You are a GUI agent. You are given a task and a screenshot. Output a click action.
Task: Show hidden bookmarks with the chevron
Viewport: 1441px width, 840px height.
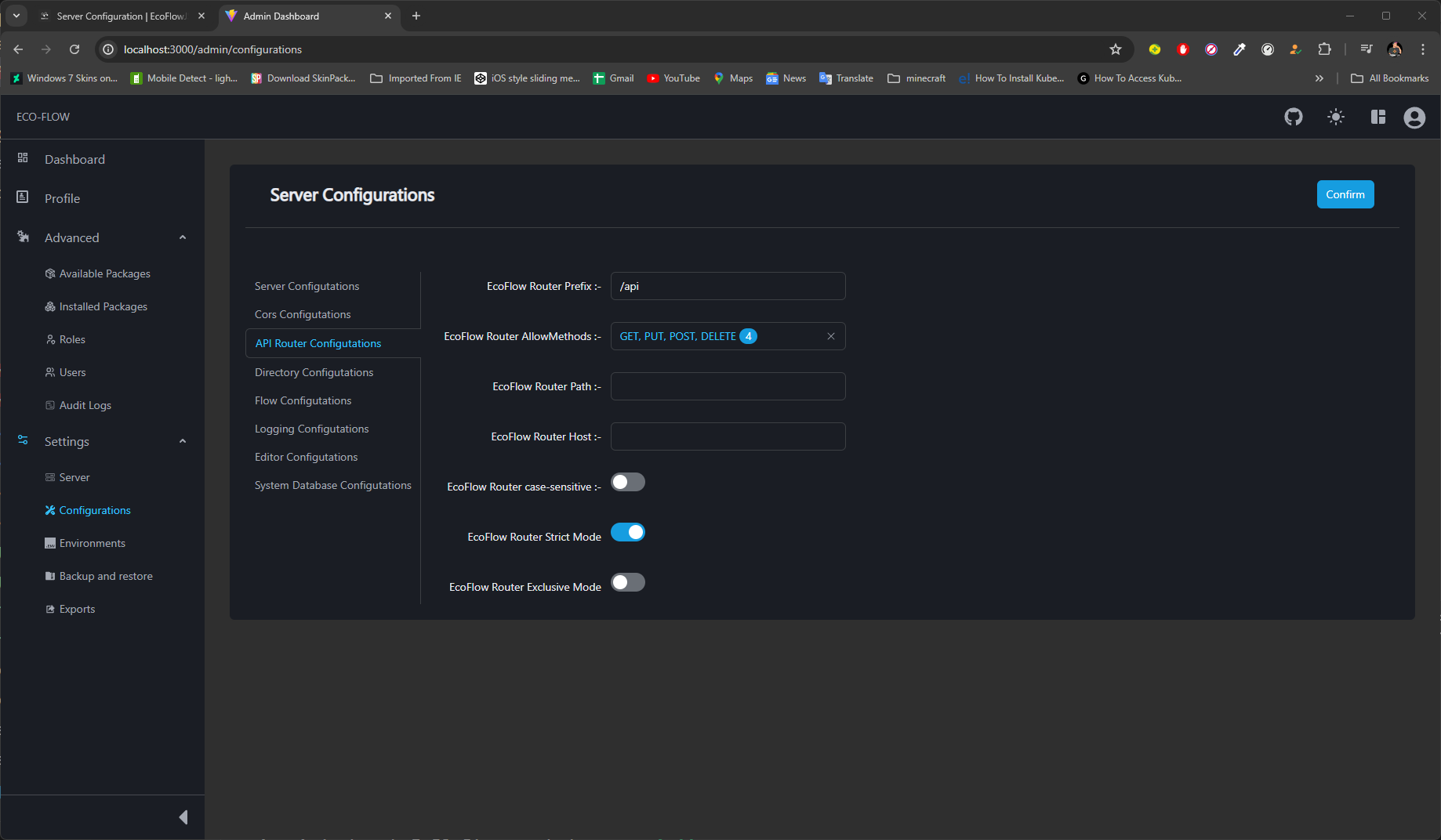tap(1319, 78)
